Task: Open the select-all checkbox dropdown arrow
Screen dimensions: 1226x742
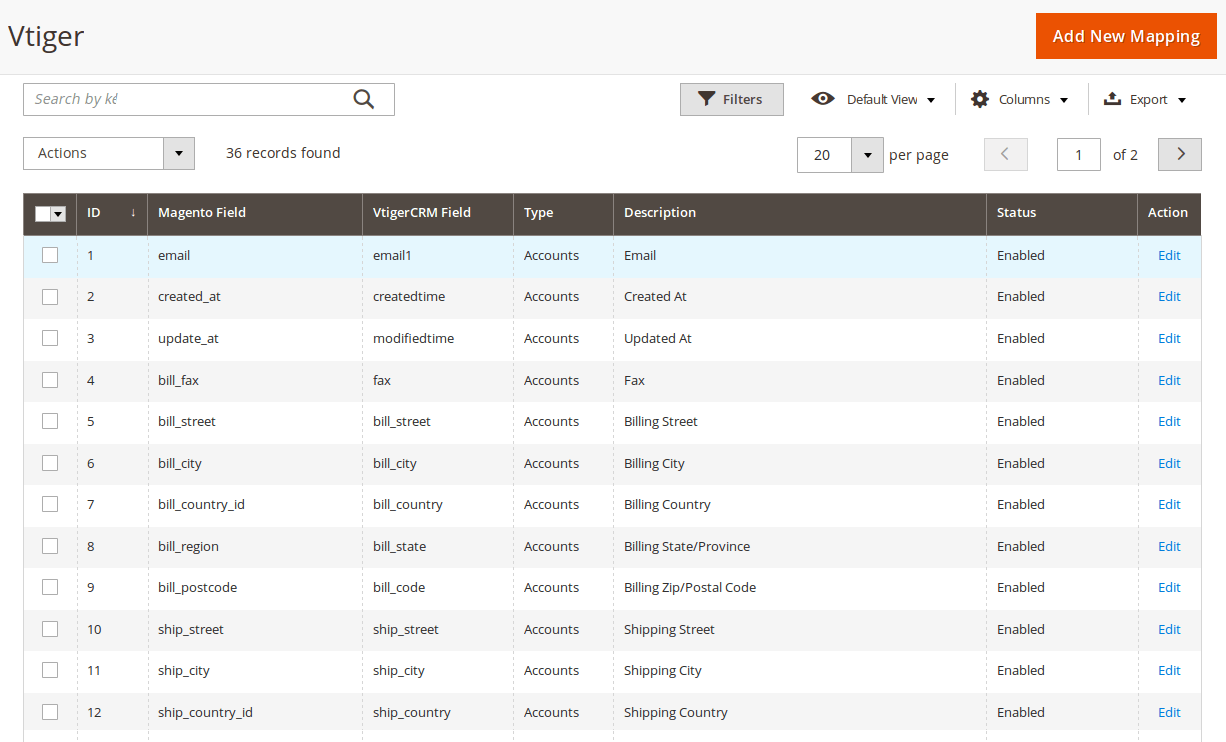Action: pyautogui.click(x=59, y=214)
